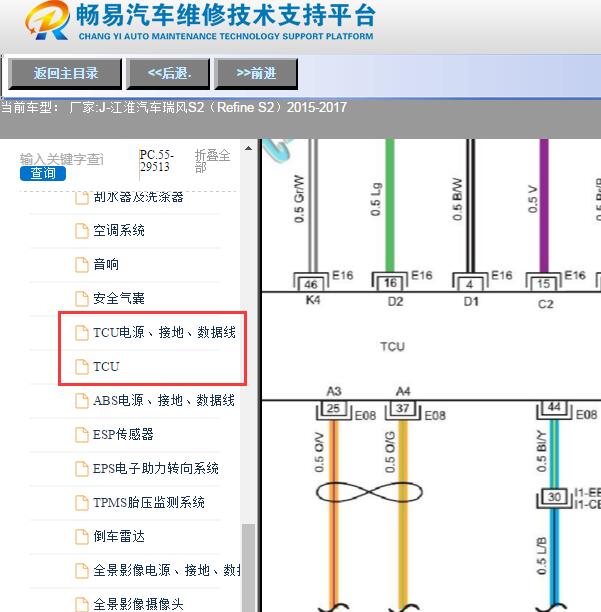This screenshot has height=612, width=601.
Task: Click document icon beside 全景影像电源 entry
Action: [x=82, y=570]
